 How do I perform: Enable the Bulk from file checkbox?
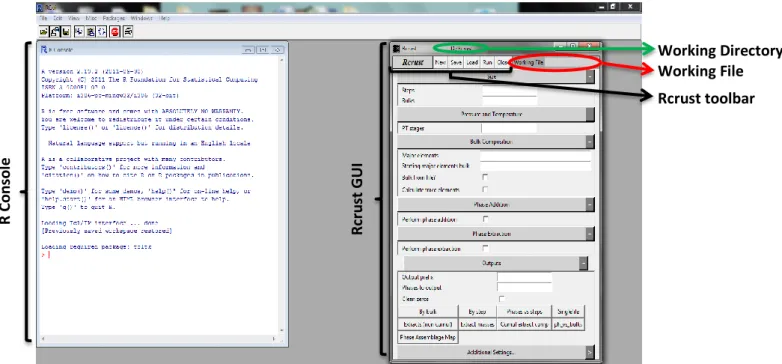click(x=485, y=177)
